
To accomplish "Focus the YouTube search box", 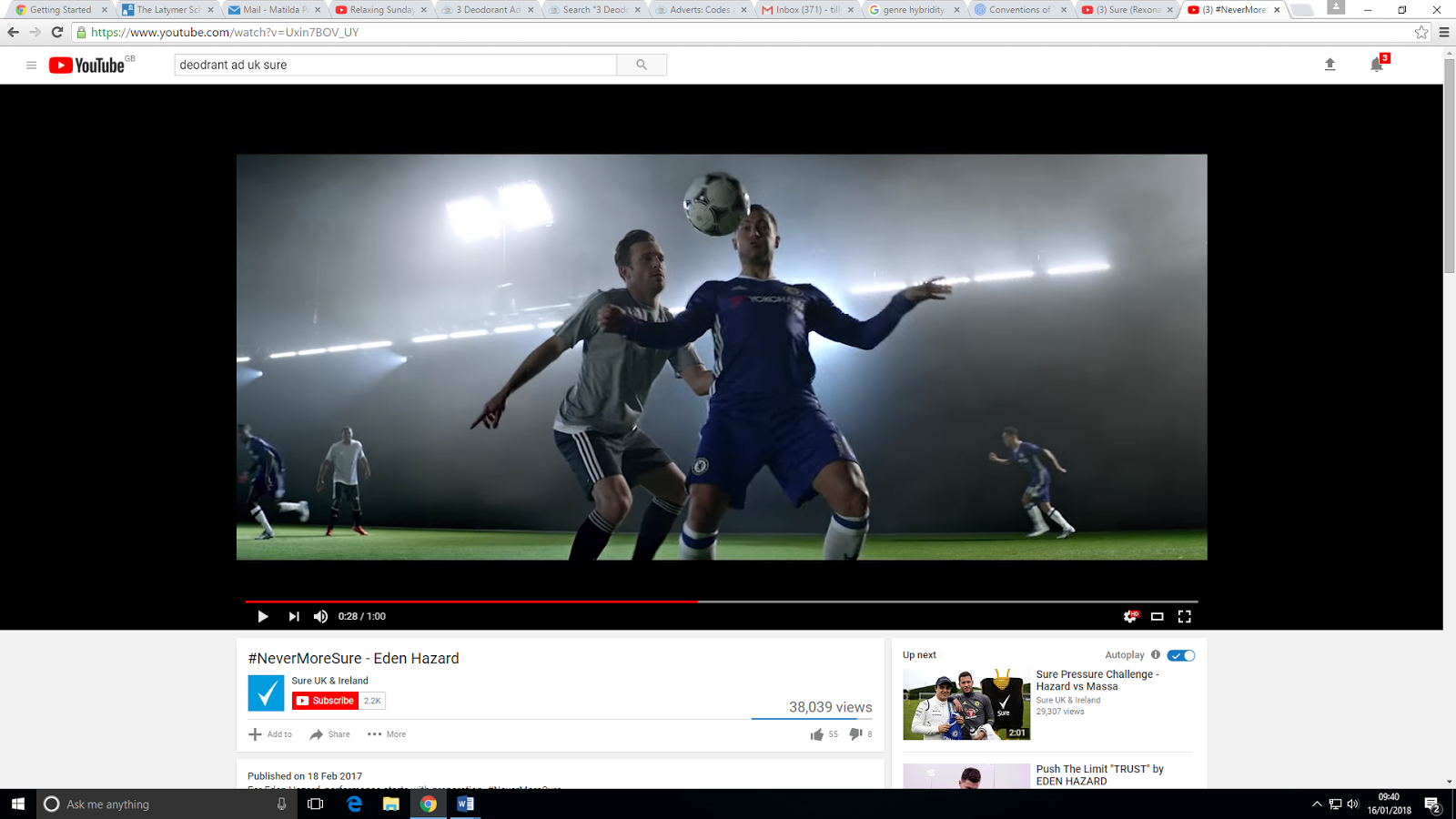I will click(x=396, y=65).
